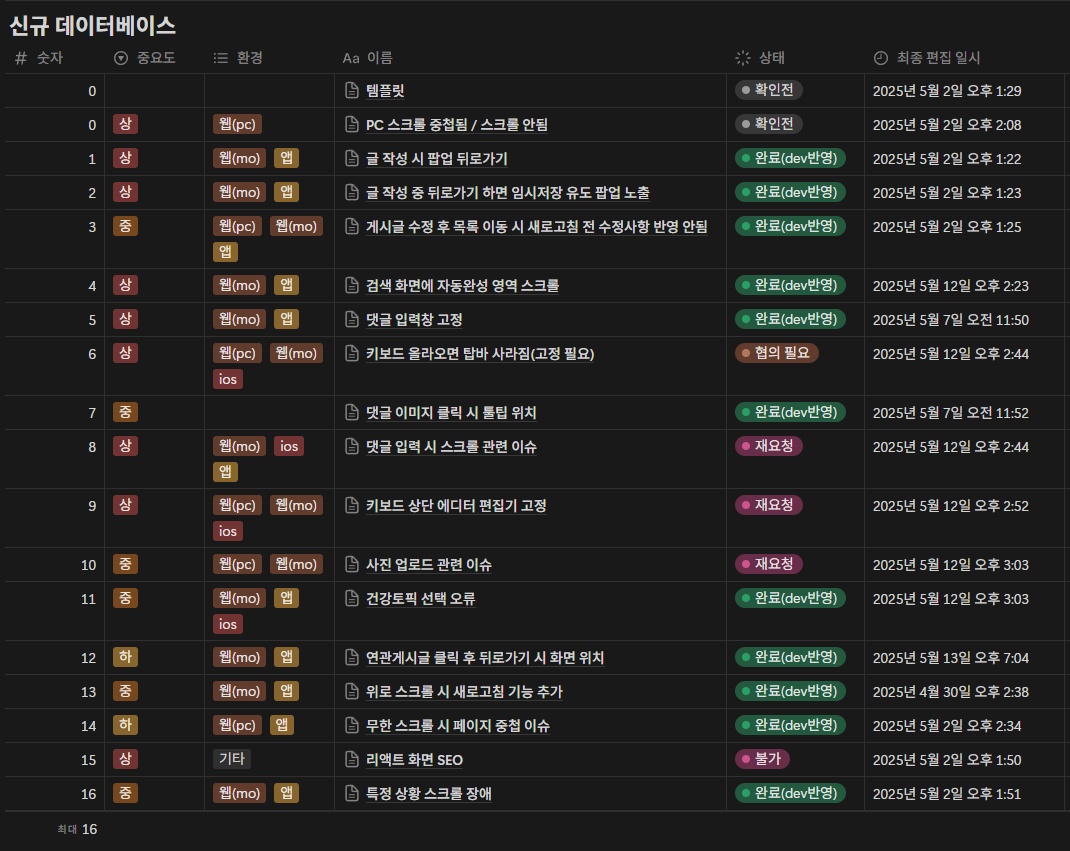Viewport: 1070px width, 851px height.
Task: Open the 최대 16 calculation menu in footer
Action: click(78, 829)
